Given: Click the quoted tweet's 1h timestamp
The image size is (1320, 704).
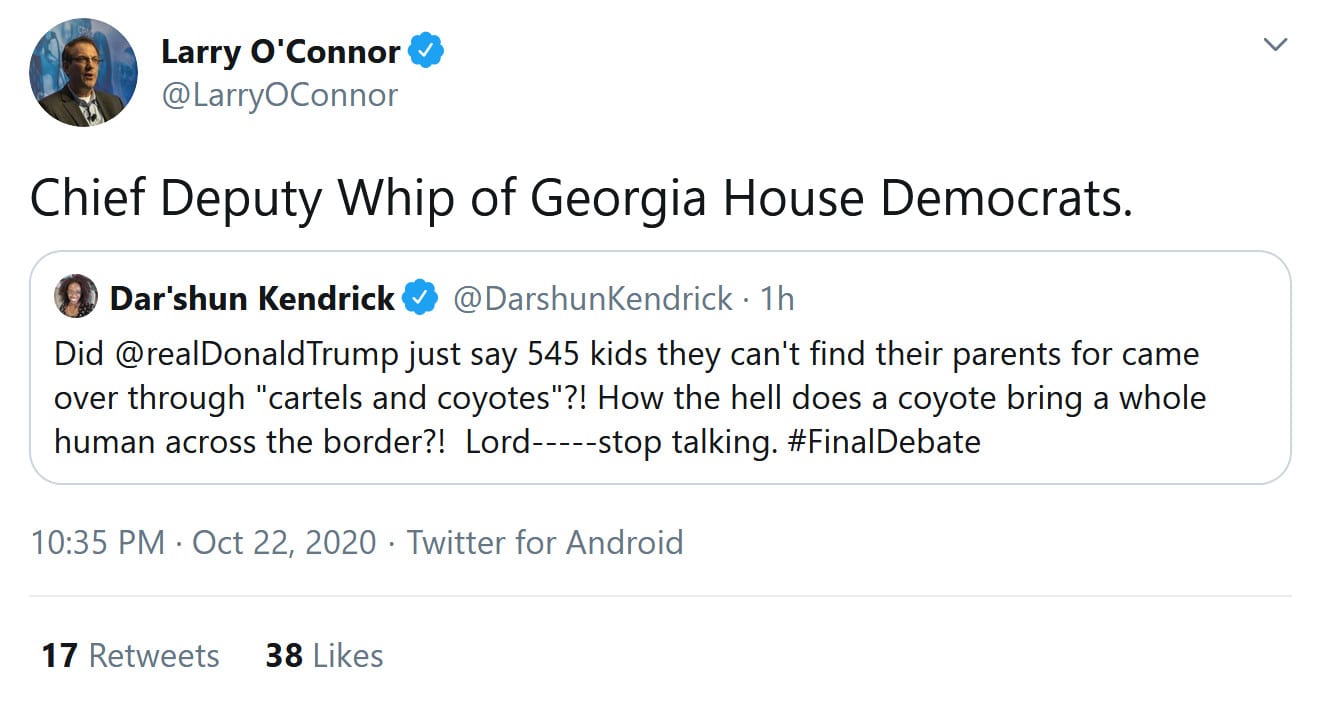Looking at the screenshot, I should point(777,298).
